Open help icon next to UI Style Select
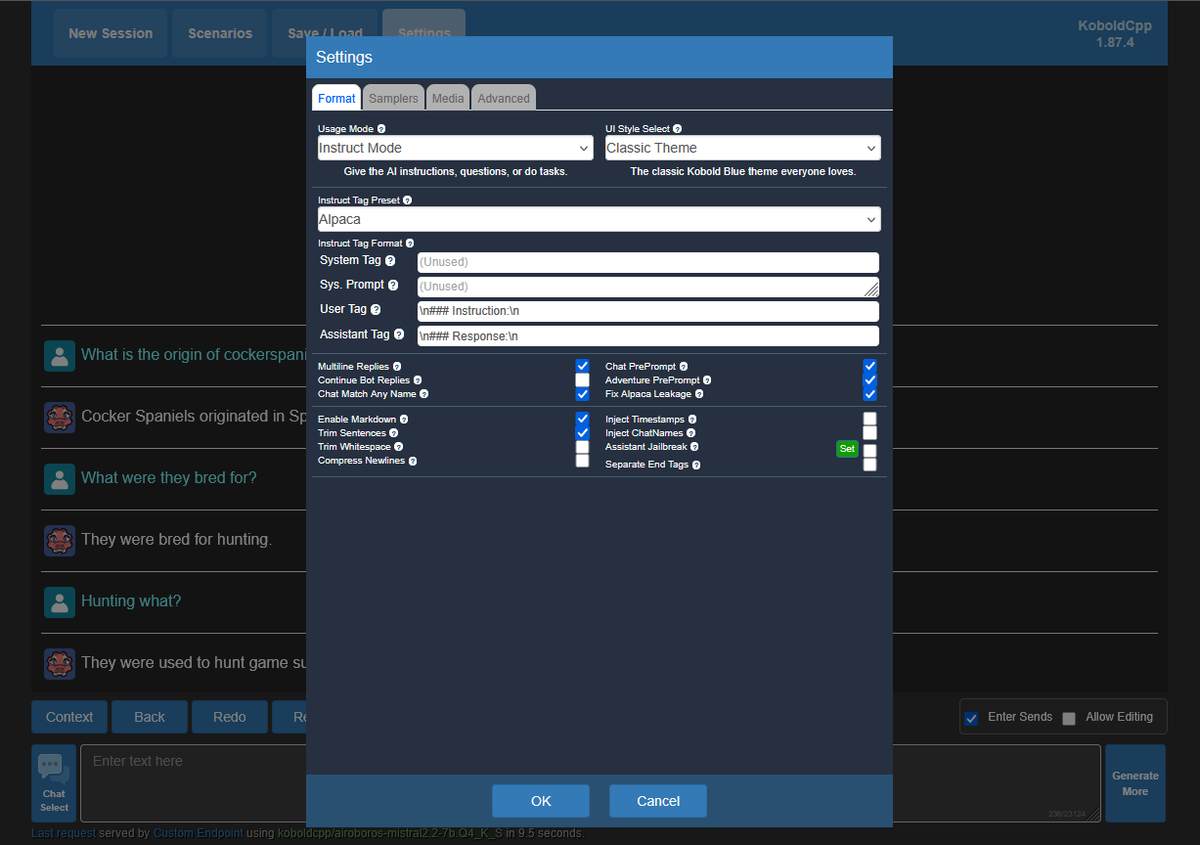 (x=677, y=129)
